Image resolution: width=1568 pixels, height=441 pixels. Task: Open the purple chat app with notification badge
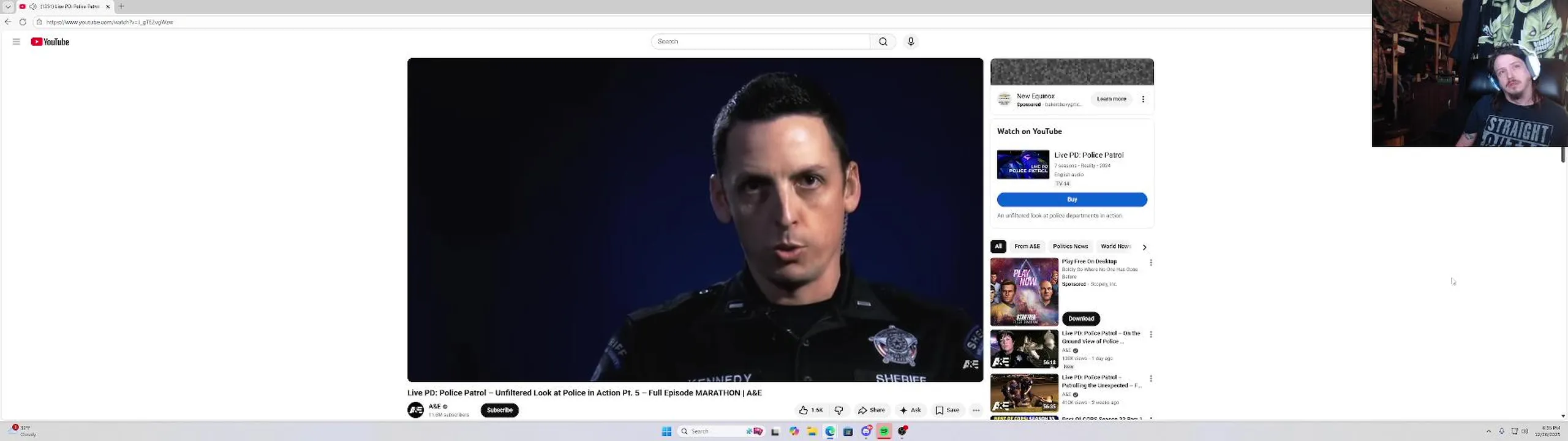(866, 432)
